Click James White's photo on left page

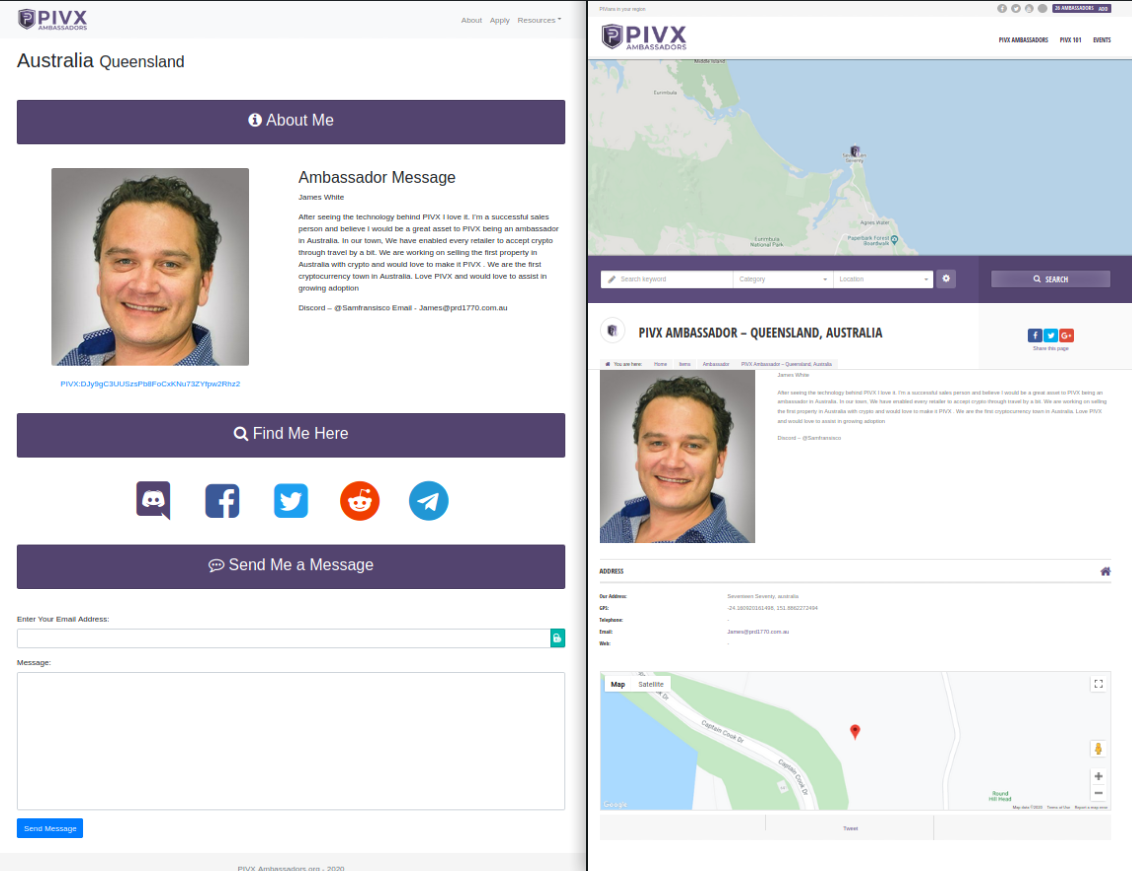pyautogui.click(x=150, y=266)
